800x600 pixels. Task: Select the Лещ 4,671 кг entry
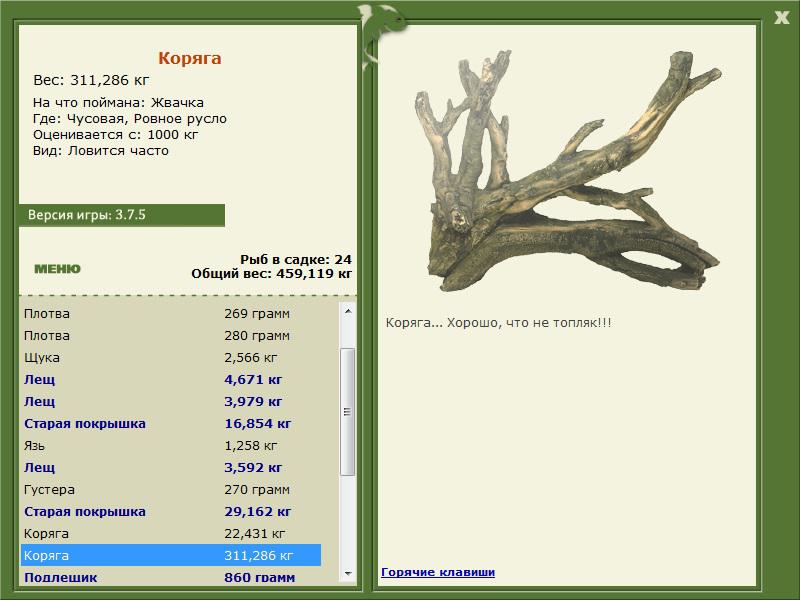171,379
